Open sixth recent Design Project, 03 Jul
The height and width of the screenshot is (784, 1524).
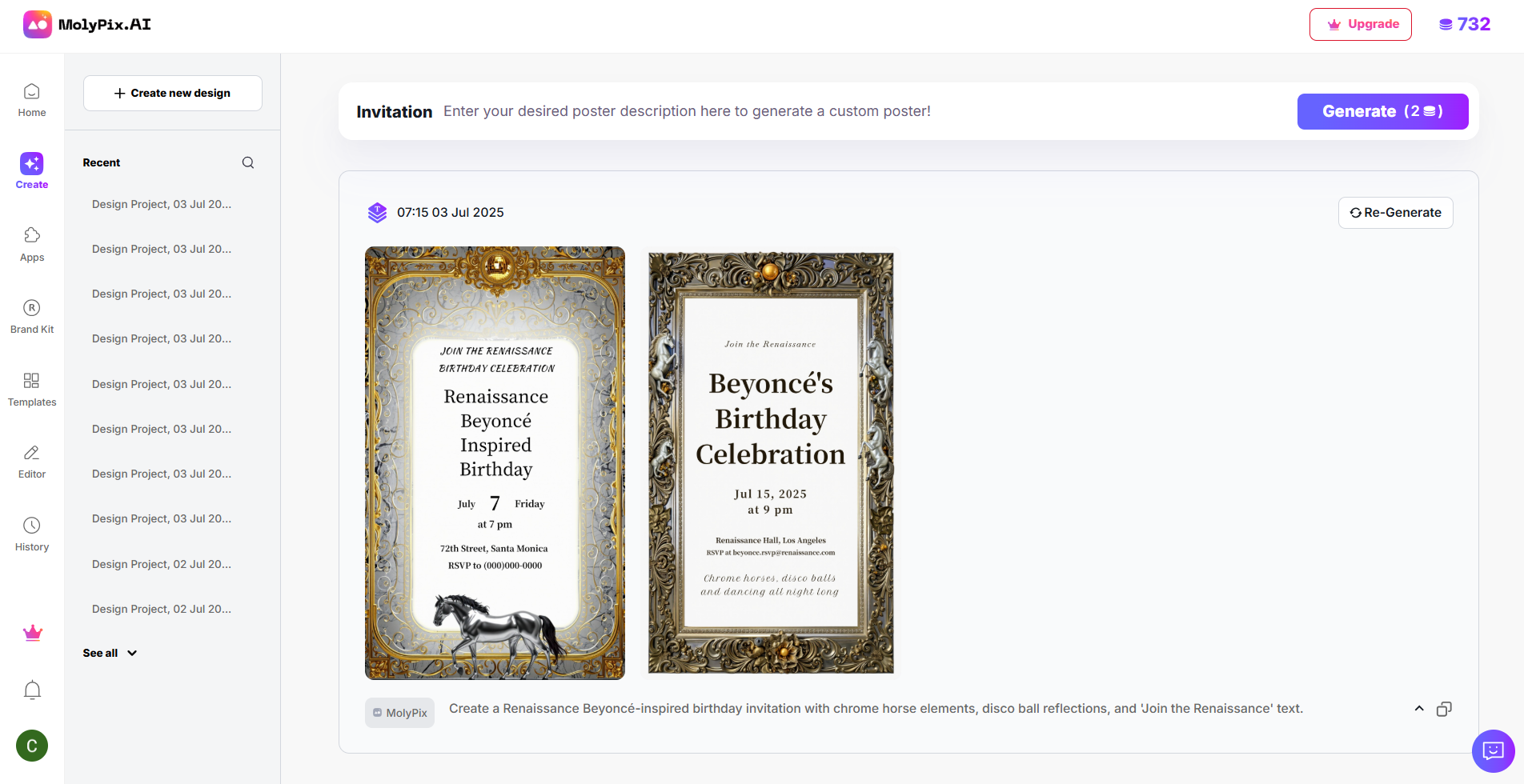pyautogui.click(x=162, y=429)
